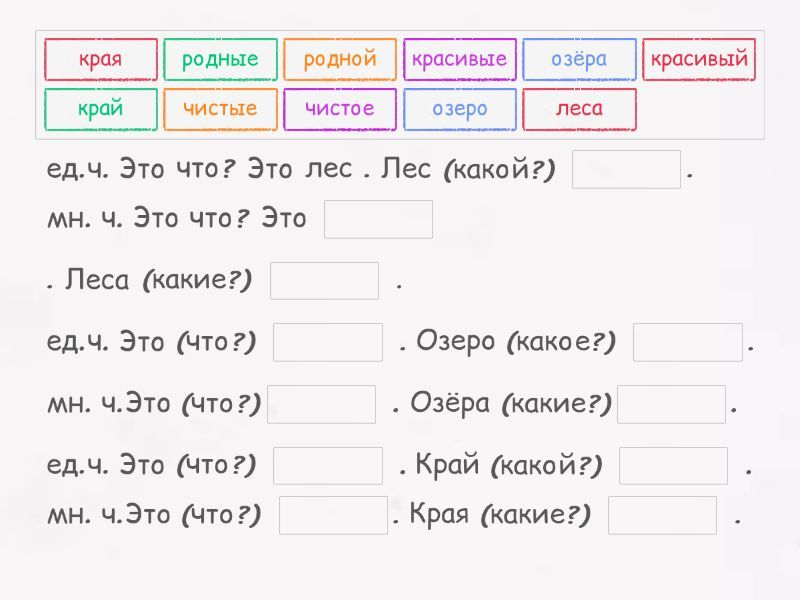Click the red "красивый" word tile
The width and height of the screenshot is (800, 600).
tap(699, 59)
